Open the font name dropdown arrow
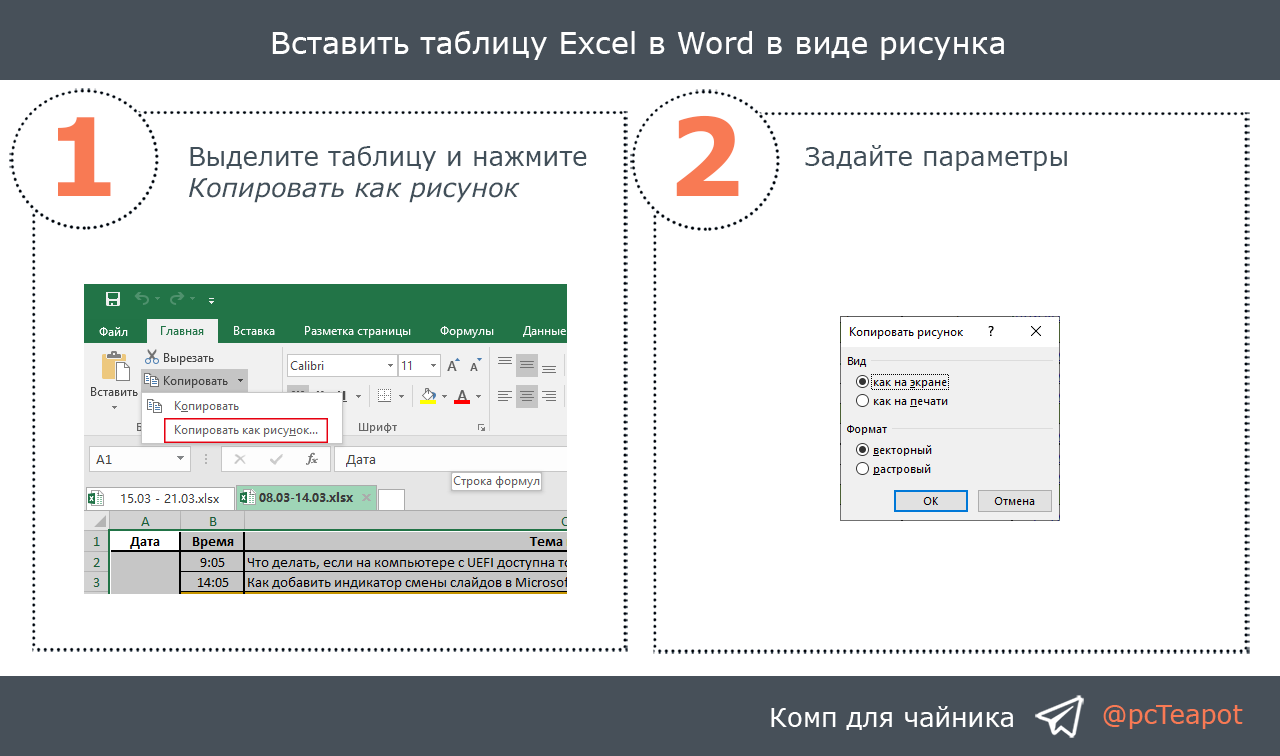The width and height of the screenshot is (1280, 756). pos(390,366)
